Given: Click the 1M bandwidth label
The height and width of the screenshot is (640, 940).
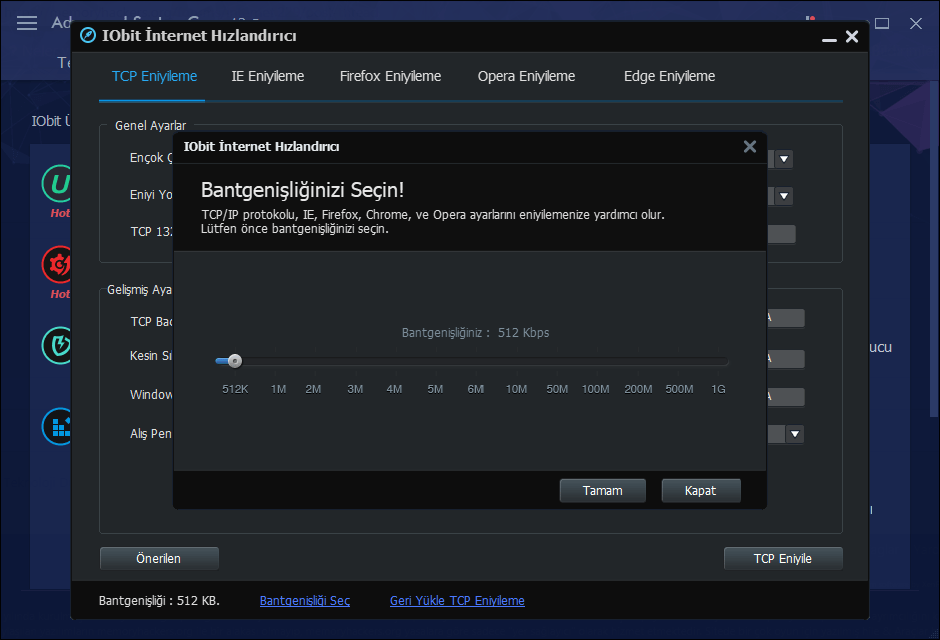Looking at the screenshot, I should click(x=278, y=390).
